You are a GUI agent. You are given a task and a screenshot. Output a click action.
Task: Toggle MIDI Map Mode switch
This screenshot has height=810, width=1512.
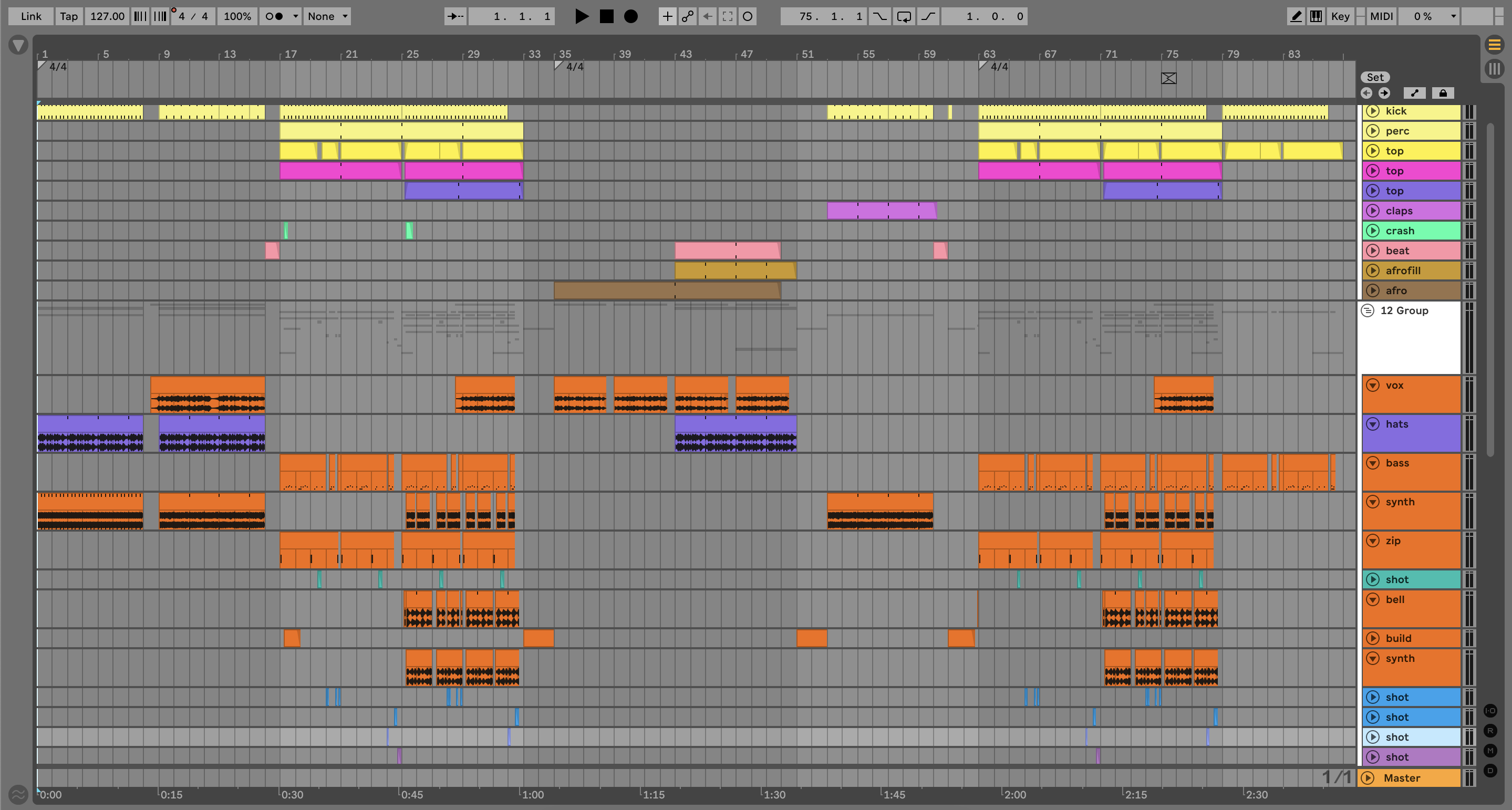coord(1381,16)
